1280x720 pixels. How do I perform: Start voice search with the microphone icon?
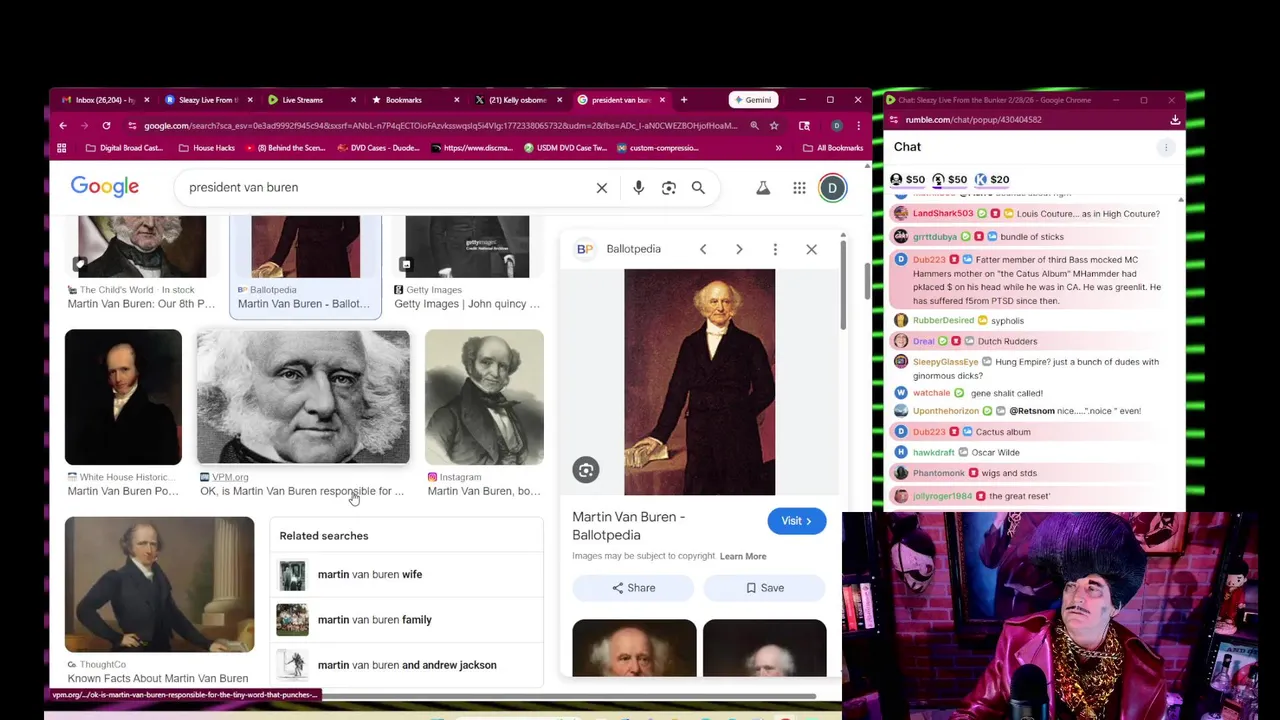638,188
